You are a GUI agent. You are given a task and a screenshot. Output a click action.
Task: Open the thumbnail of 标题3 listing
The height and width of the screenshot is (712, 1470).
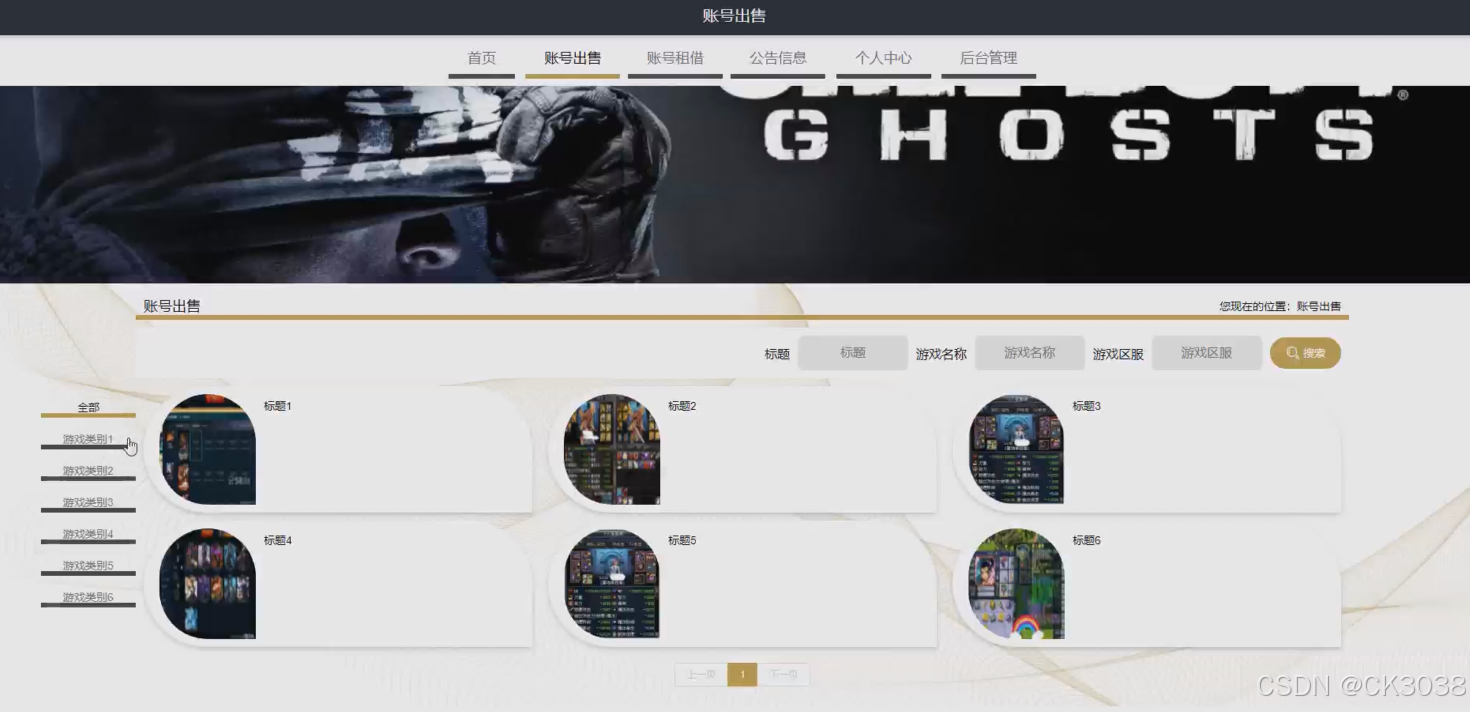(x=1017, y=449)
